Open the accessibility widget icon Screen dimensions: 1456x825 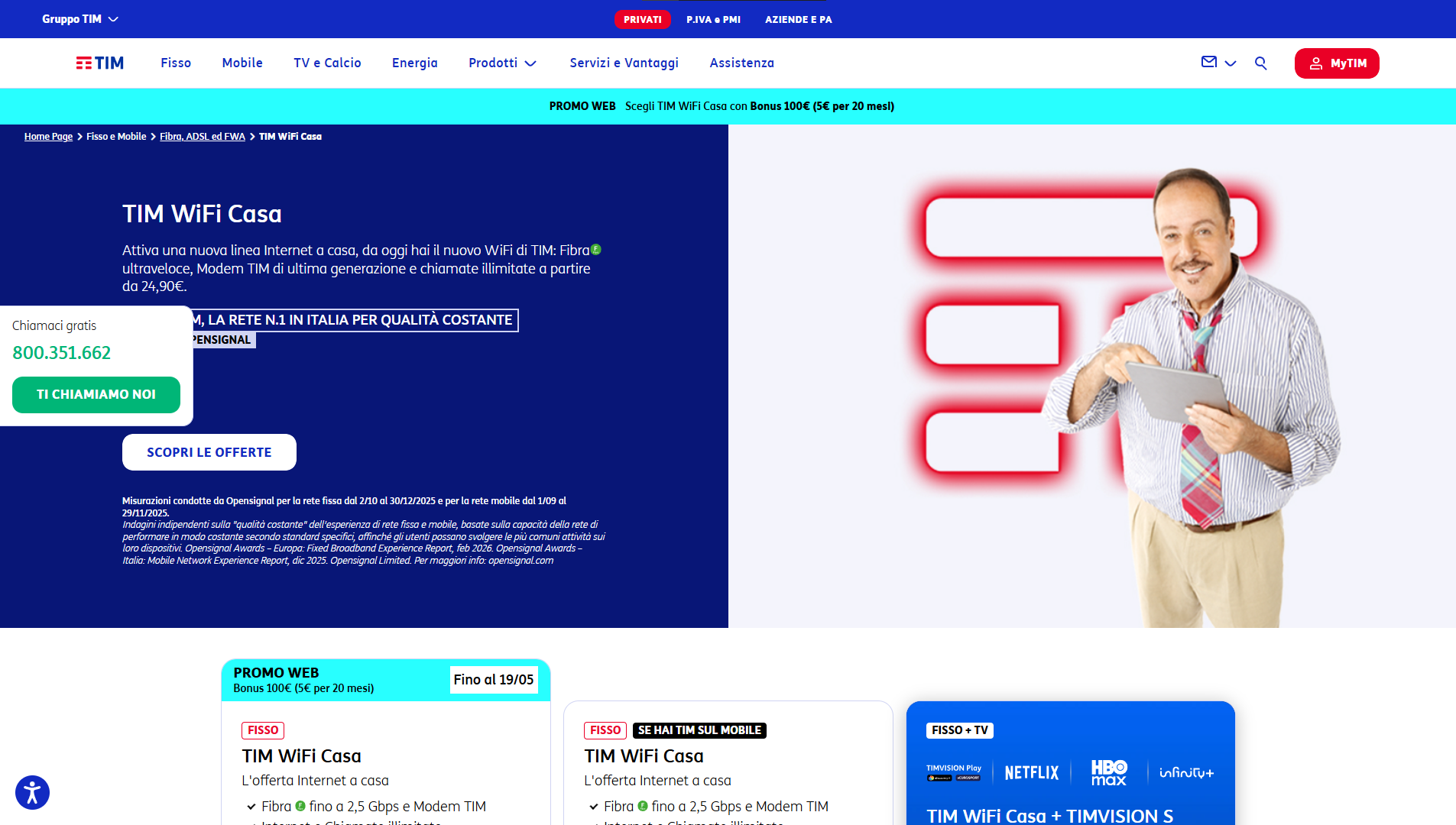[x=32, y=792]
